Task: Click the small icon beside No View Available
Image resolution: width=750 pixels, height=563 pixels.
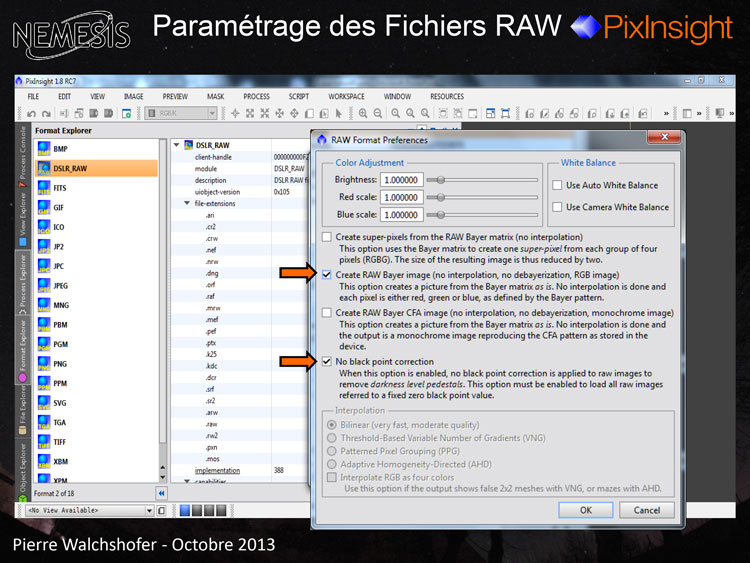Action: pos(162,510)
